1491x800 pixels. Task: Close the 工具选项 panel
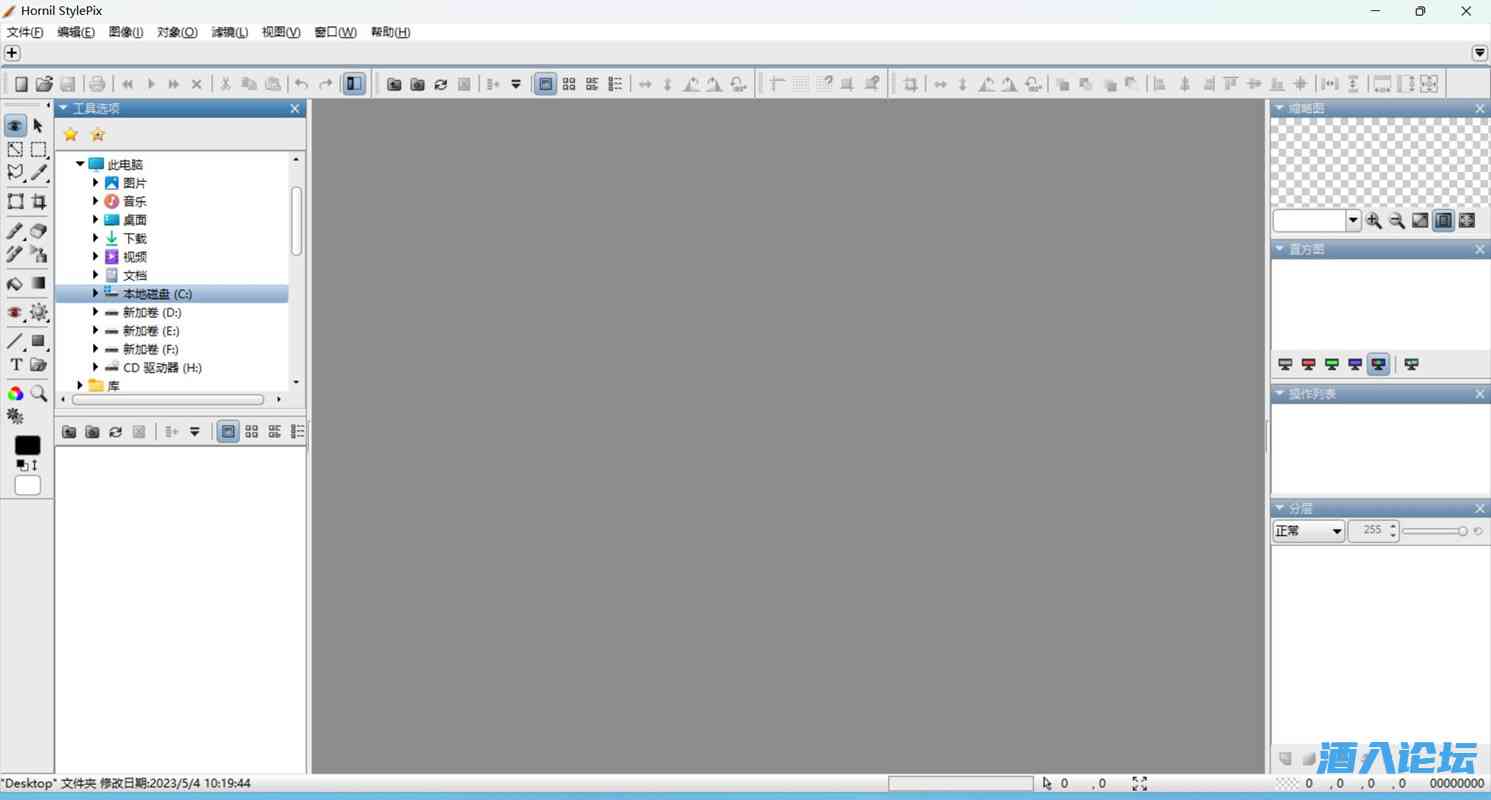[x=295, y=109]
